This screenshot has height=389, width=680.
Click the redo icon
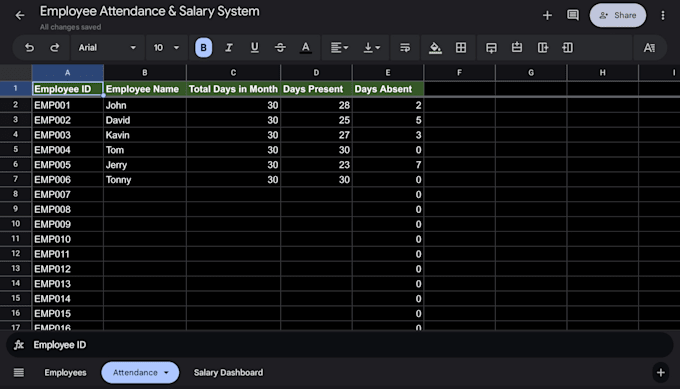pos(55,48)
